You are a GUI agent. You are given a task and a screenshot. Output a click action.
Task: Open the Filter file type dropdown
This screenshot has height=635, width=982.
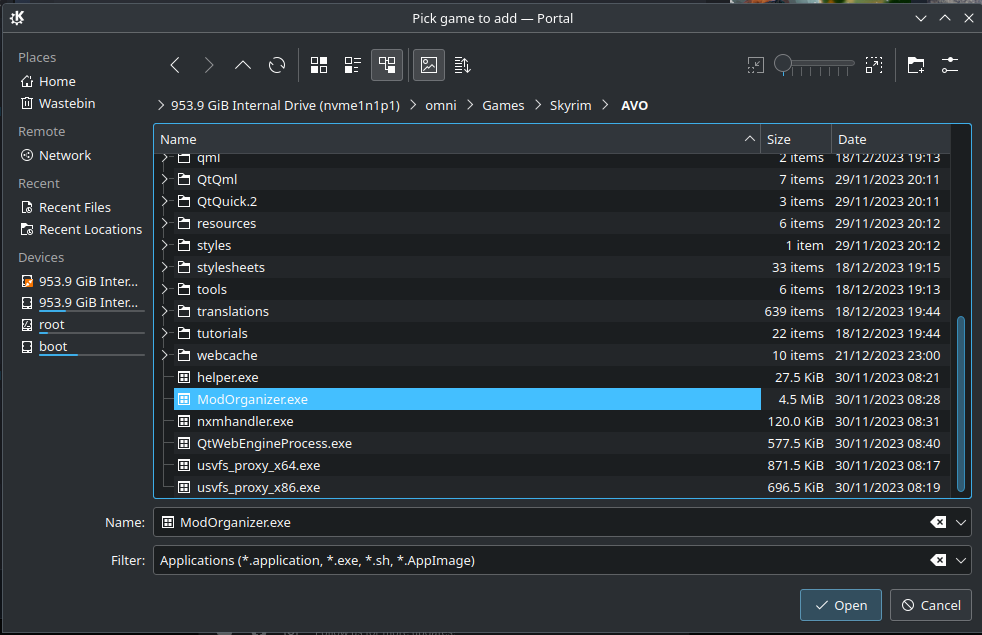pyautogui.click(x=962, y=561)
